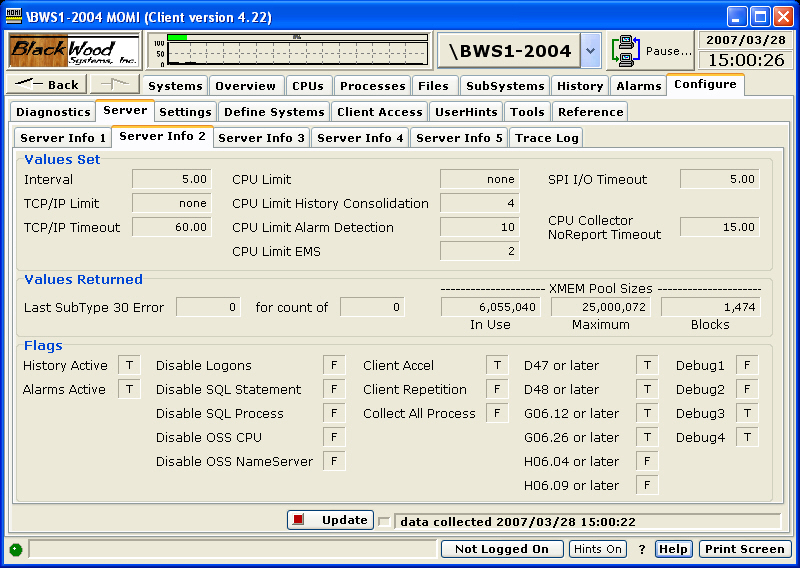The height and width of the screenshot is (568, 800).
Task: Click CPU Limit History Consolidation value
Action: (480, 203)
